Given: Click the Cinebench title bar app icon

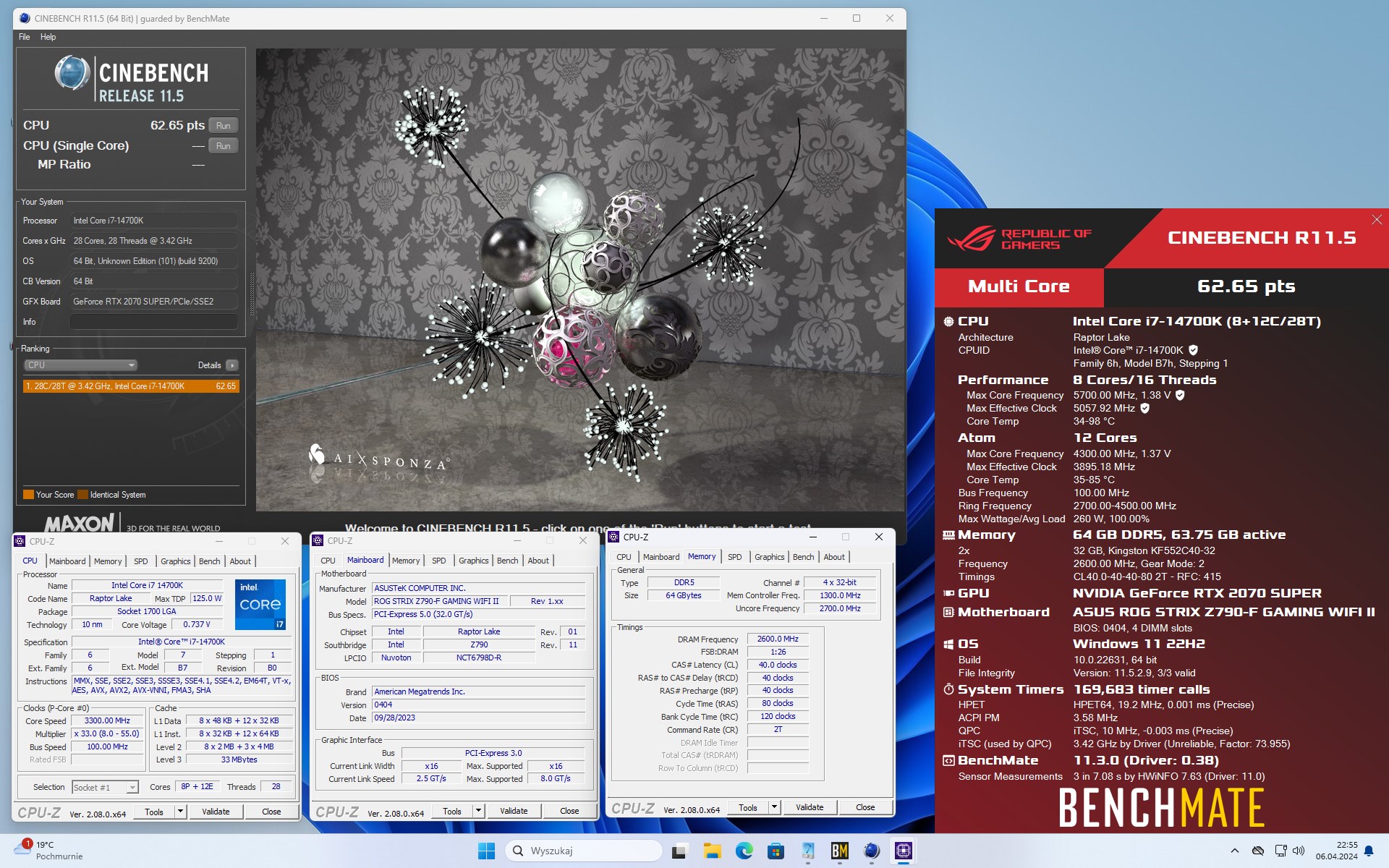Looking at the screenshot, I should click(x=25, y=18).
